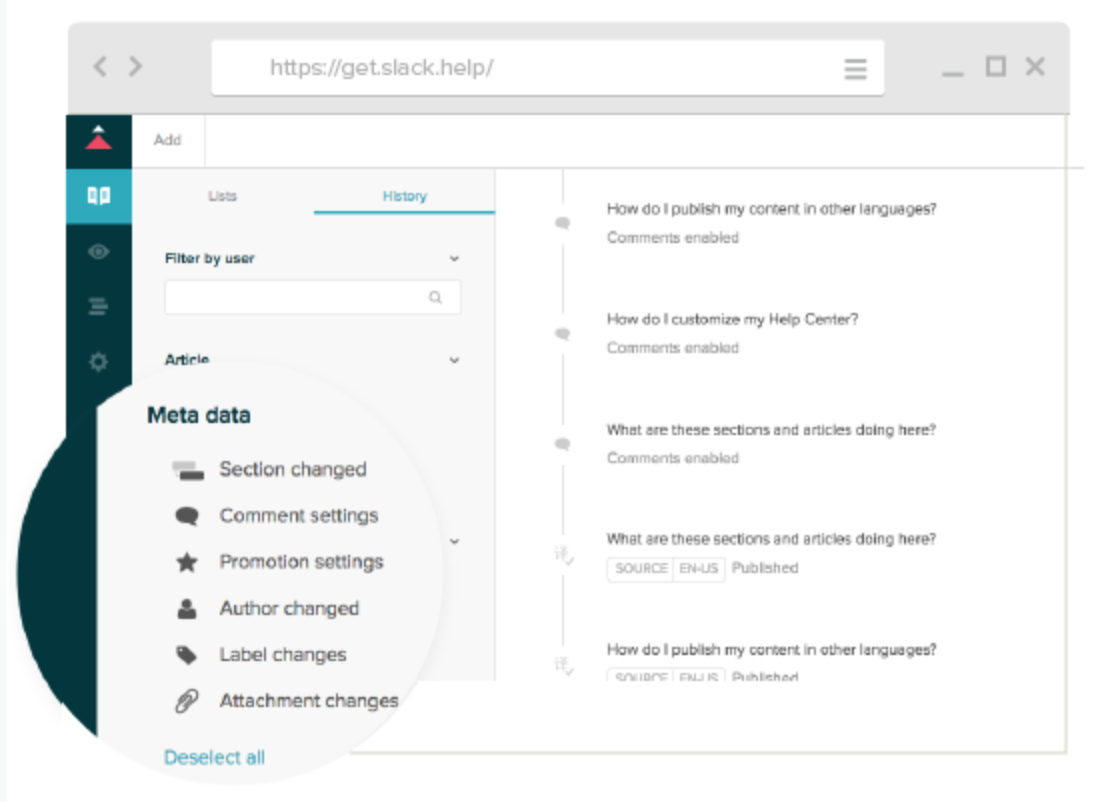Click the Label changes tag icon
Viewport: 1102px width, 802px height.
[186, 655]
